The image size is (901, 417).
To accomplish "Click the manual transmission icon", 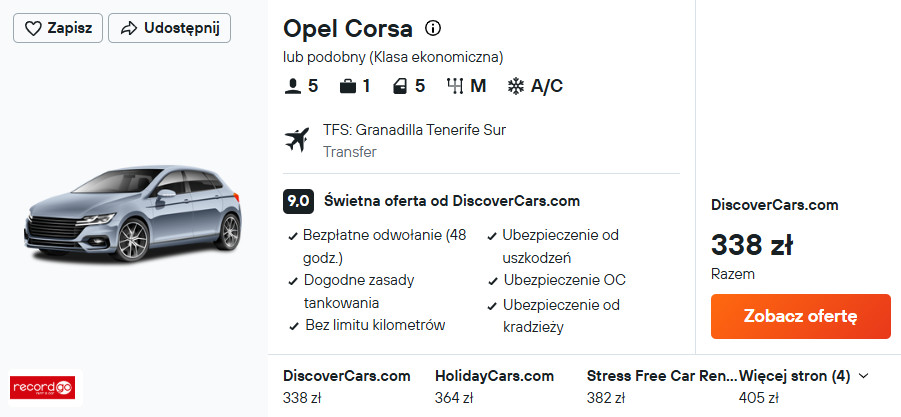I will point(455,86).
